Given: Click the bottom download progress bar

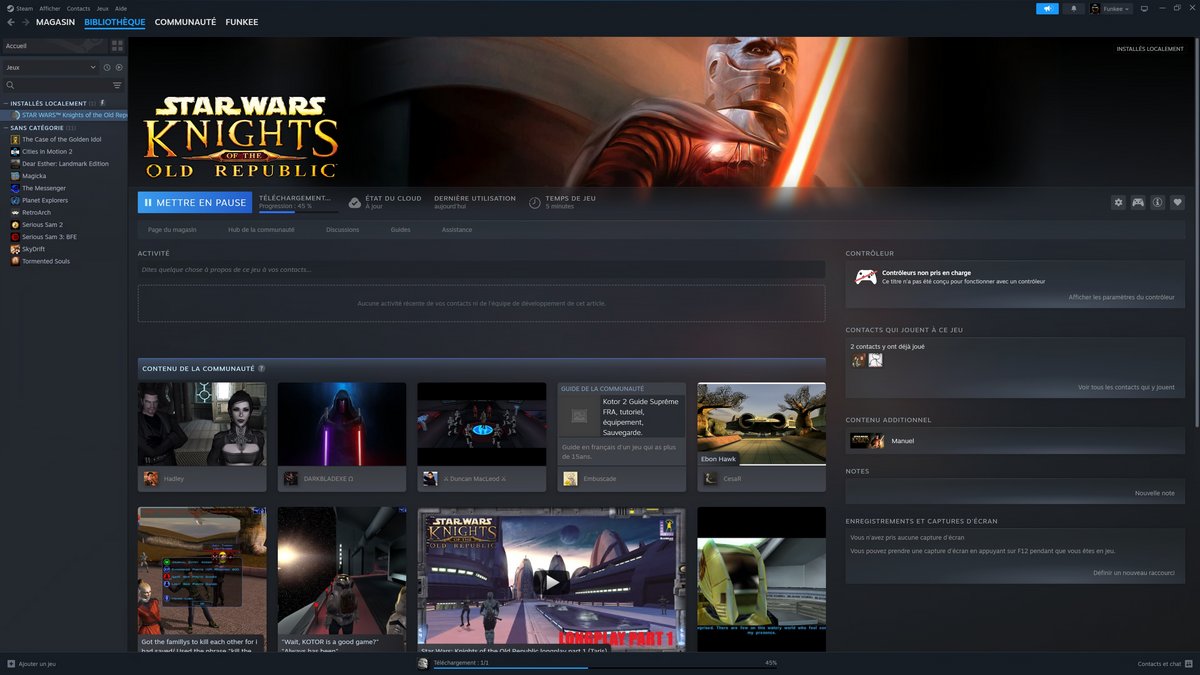Looking at the screenshot, I should [598, 667].
